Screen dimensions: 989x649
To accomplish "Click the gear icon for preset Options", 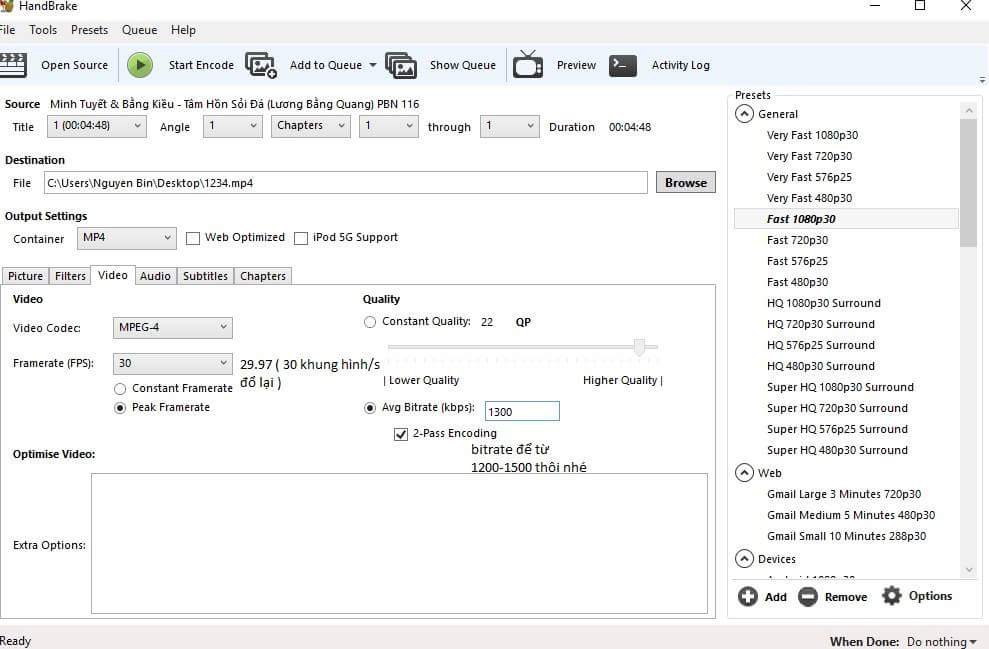I will (x=892, y=595).
